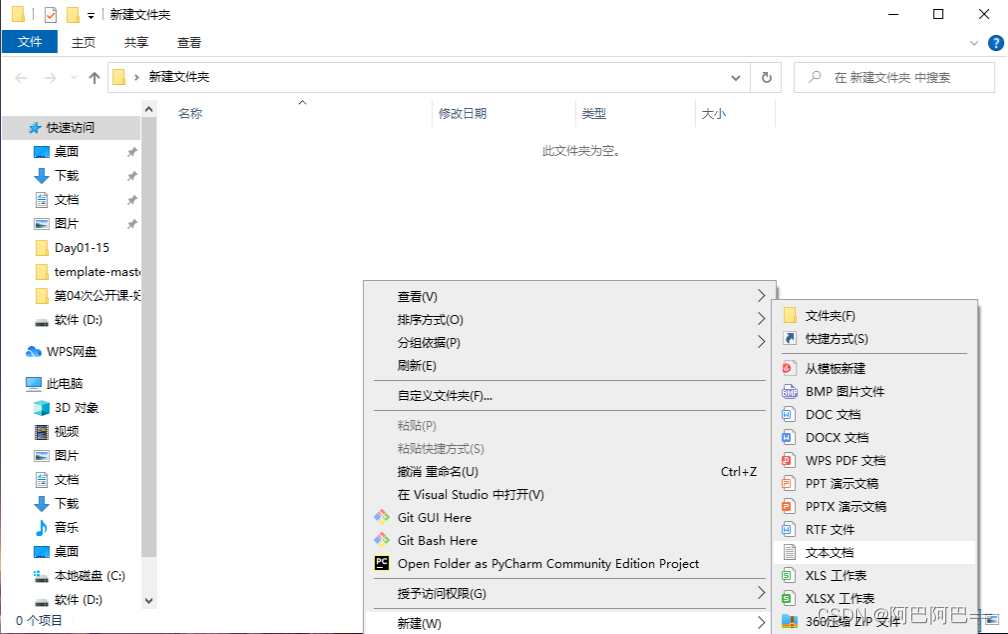Sort by the 大小 column header
1008x634 pixels.
point(714,114)
